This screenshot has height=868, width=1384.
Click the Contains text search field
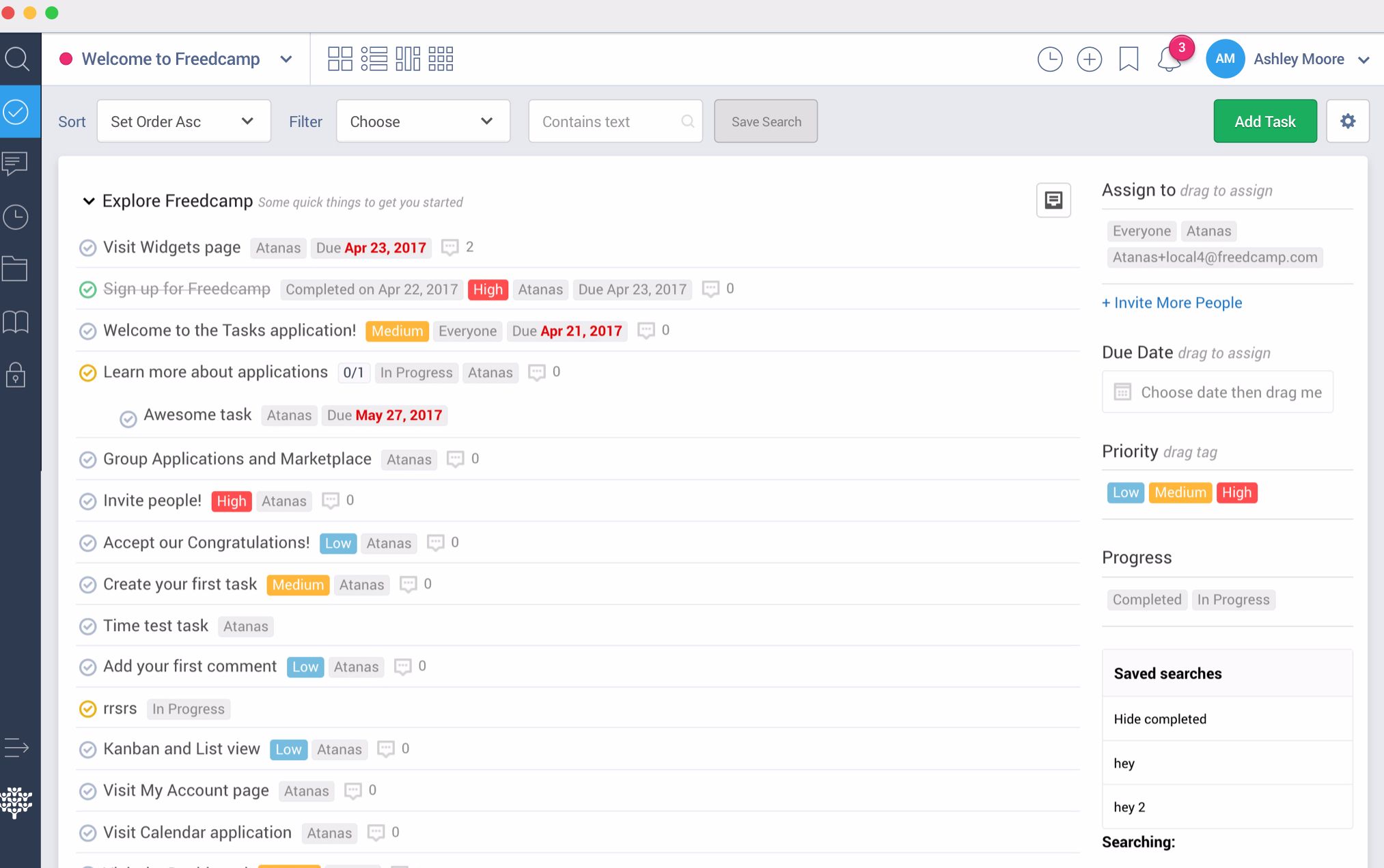coord(615,122)
